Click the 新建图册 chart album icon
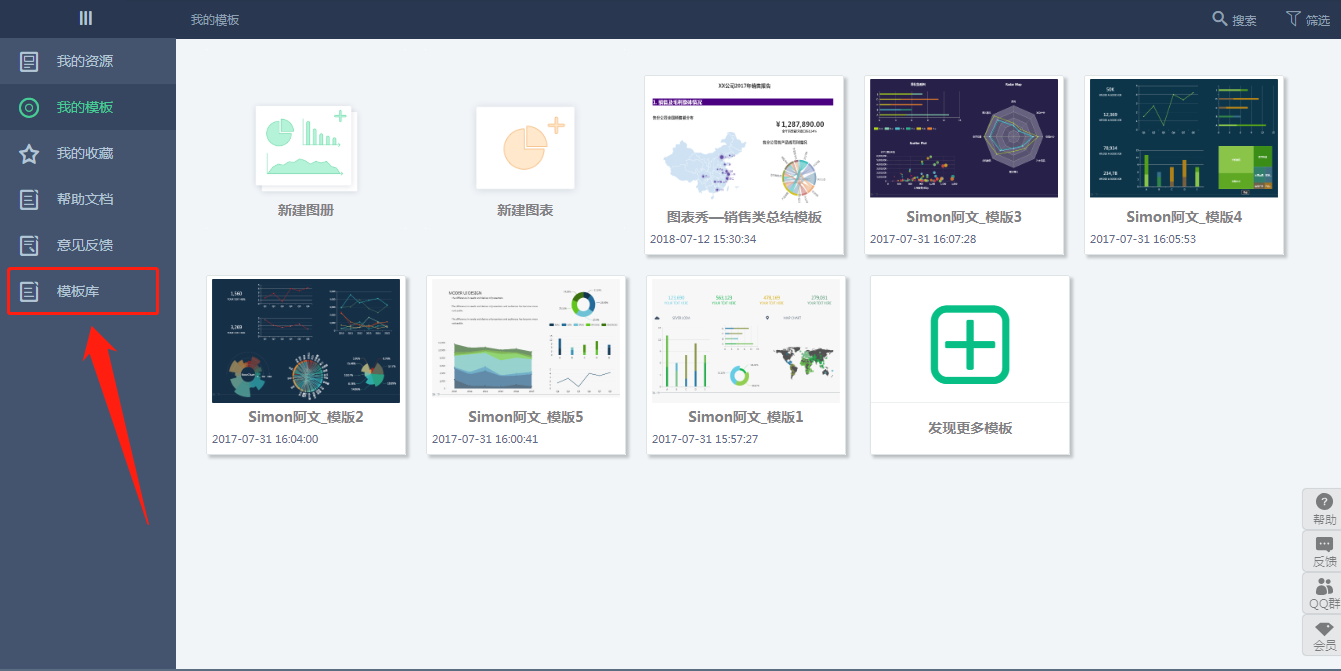This screenshot has height=671, width=1341. pos(305,146)
